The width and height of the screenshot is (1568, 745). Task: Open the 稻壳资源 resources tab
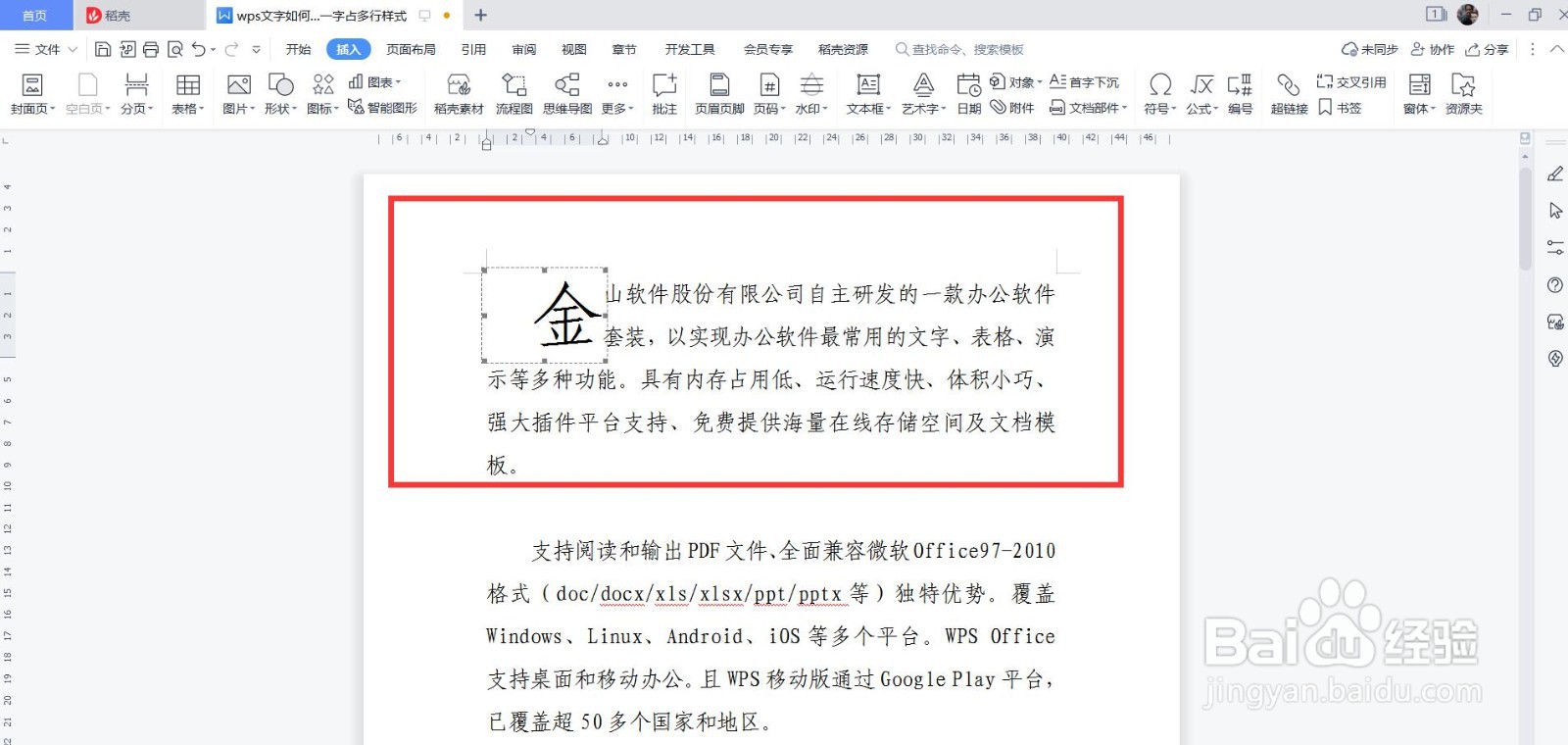point(843,49)
